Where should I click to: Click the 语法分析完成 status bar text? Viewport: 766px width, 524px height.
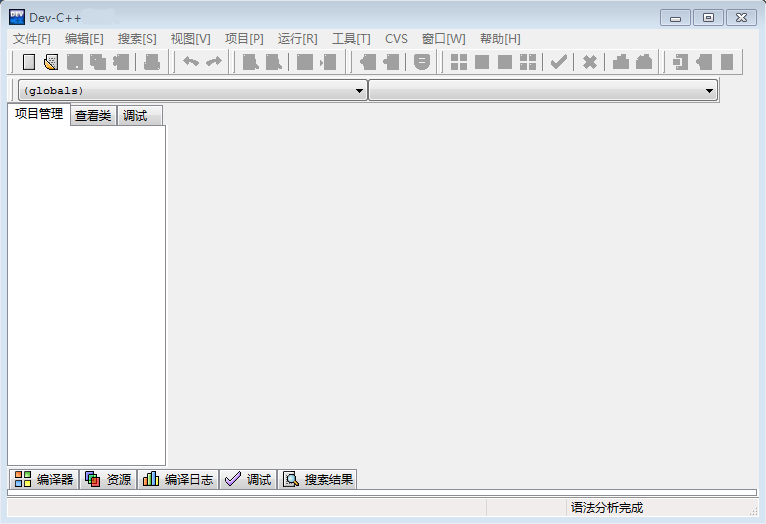(607, 508)
